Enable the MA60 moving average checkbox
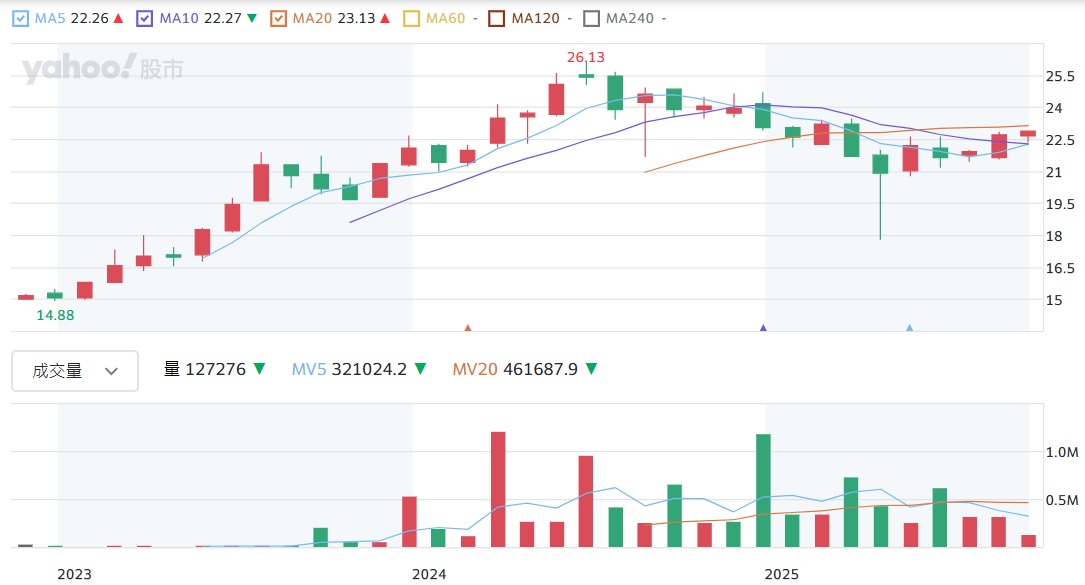The width and height of the screenshot is (1085, 585). [x=411, y=18]
